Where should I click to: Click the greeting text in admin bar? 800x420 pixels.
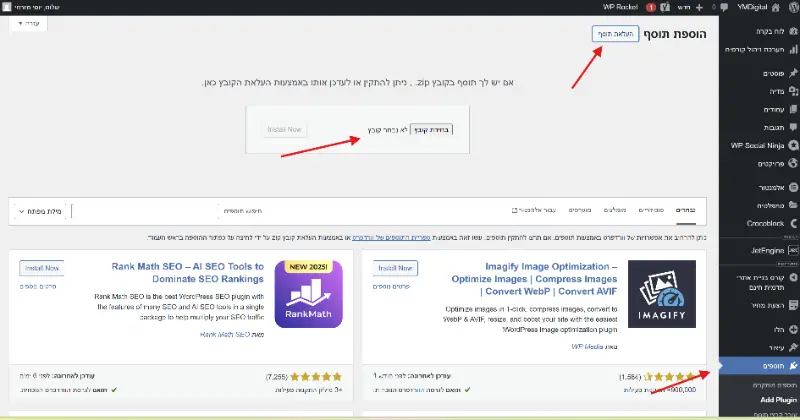[x=37, y=7]
